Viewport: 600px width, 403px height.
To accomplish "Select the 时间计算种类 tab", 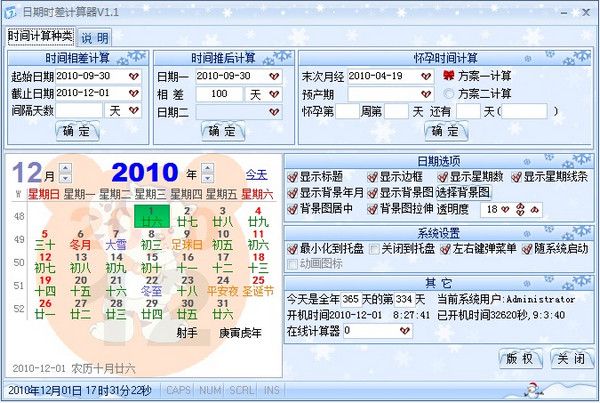I will click(x=40, y=37).
